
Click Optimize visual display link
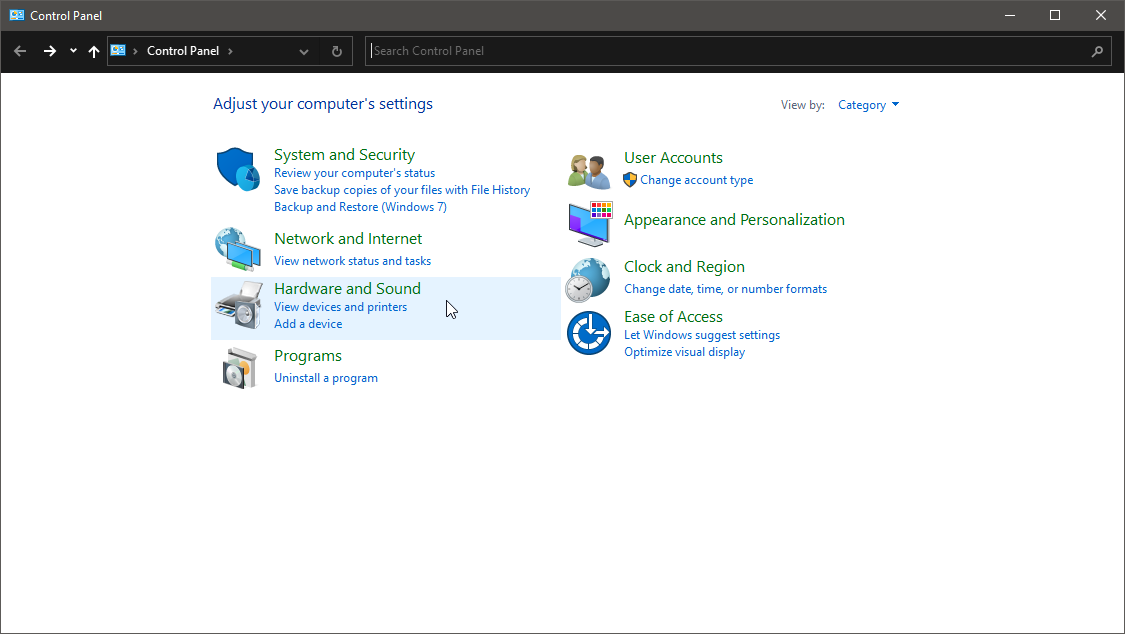[x=684, y=352]
